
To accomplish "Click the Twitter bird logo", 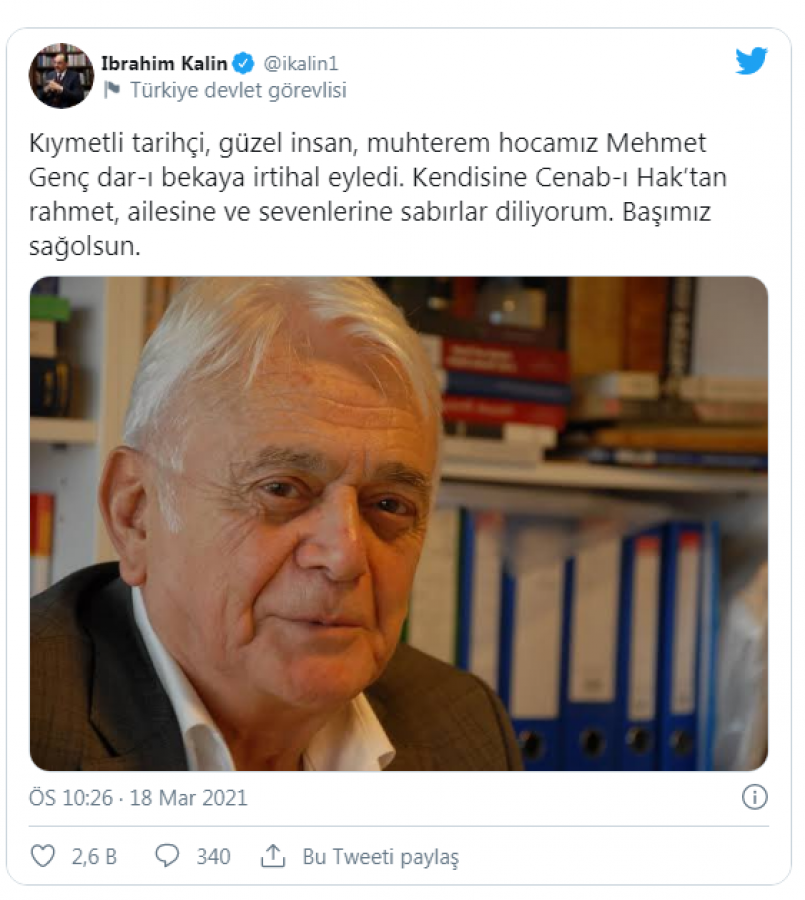I will [x=751, y=61].
